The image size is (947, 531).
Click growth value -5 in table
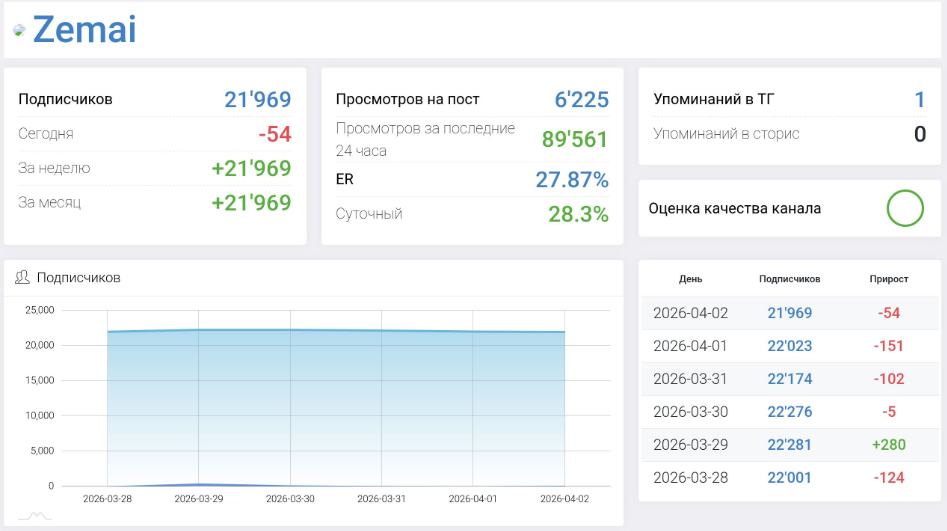[889, 412]
